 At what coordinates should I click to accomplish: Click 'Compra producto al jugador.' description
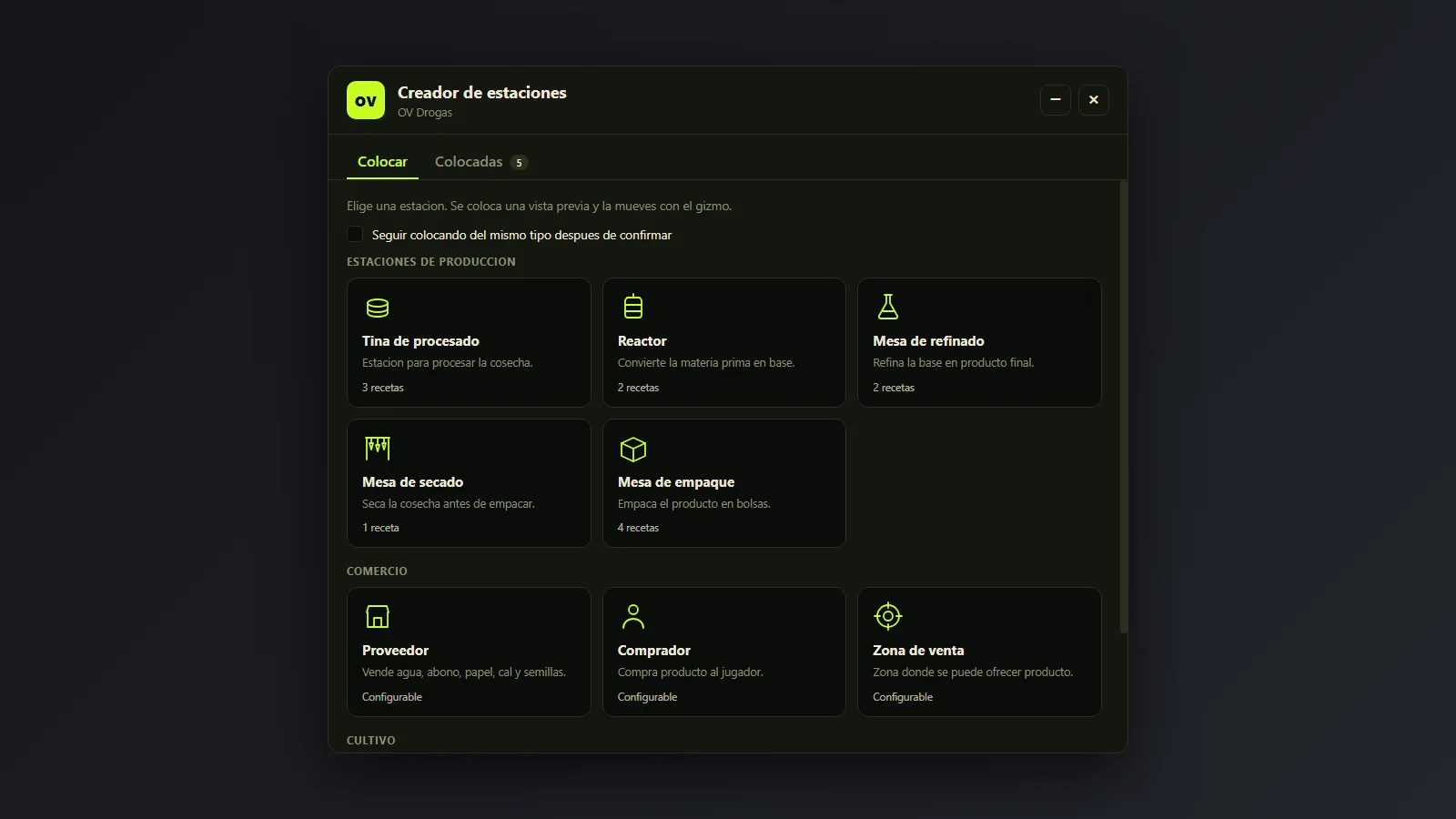(x=691, y=672)
